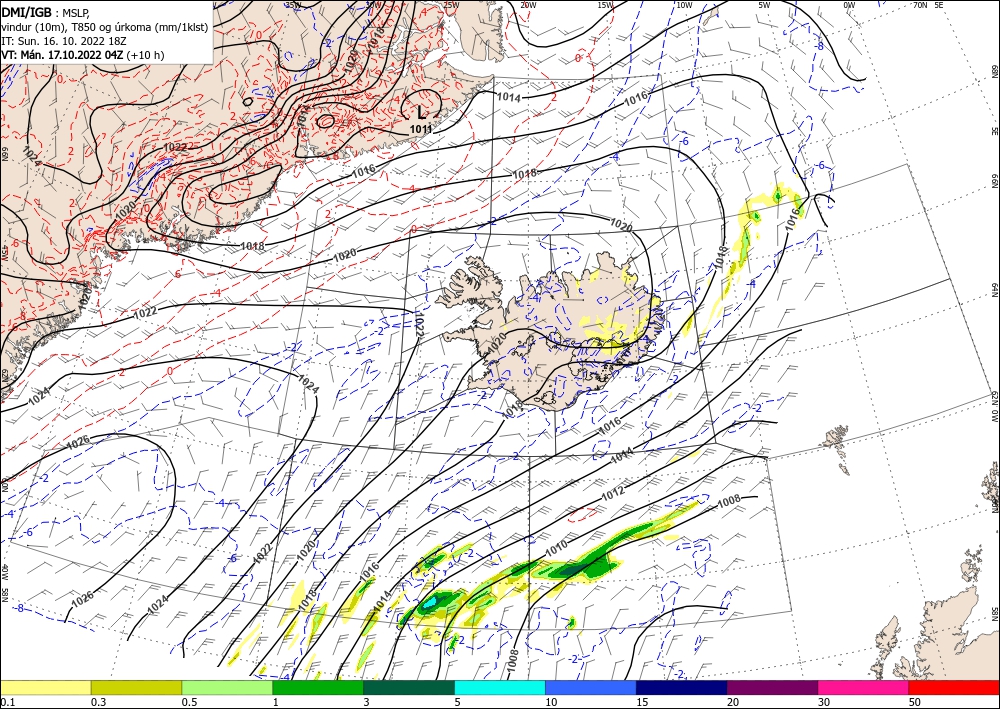Image resolution: width=1000 pixels, height=709 pixels.
Task: Click the "1011" low pressure value
Action: [x=421, y=129]
